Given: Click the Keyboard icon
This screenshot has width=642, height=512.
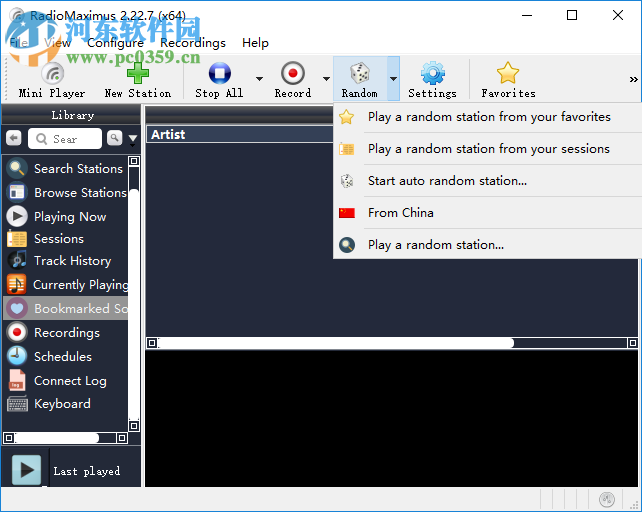Looking at the screenshot, I should pyautogui.click(x=18, y=403).
